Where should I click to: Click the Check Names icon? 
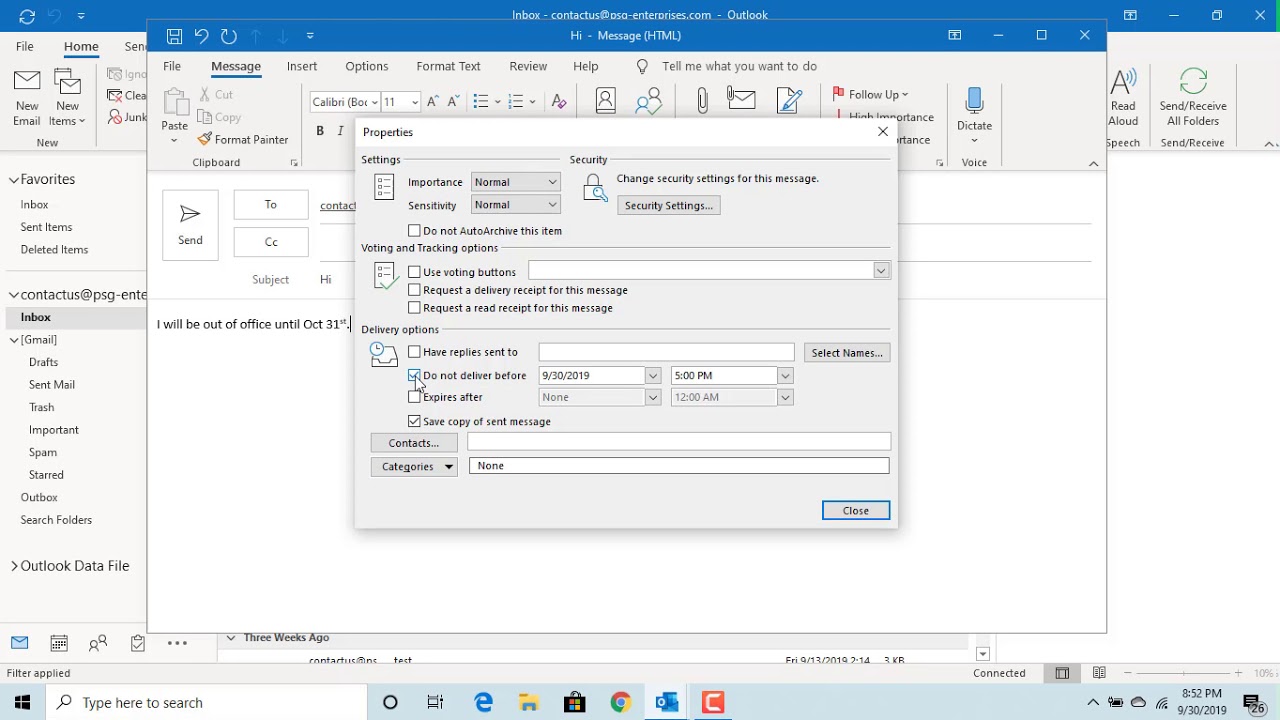coord(649,101)
